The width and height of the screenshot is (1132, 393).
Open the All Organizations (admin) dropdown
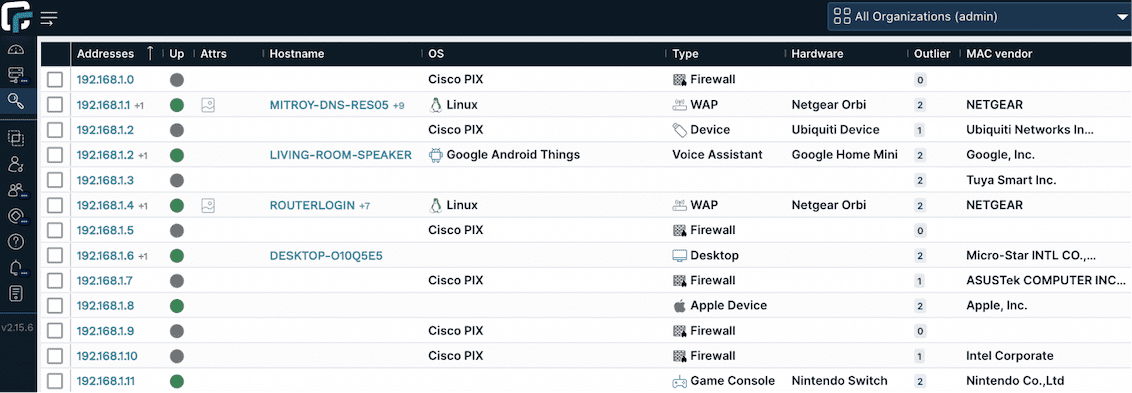978,17
